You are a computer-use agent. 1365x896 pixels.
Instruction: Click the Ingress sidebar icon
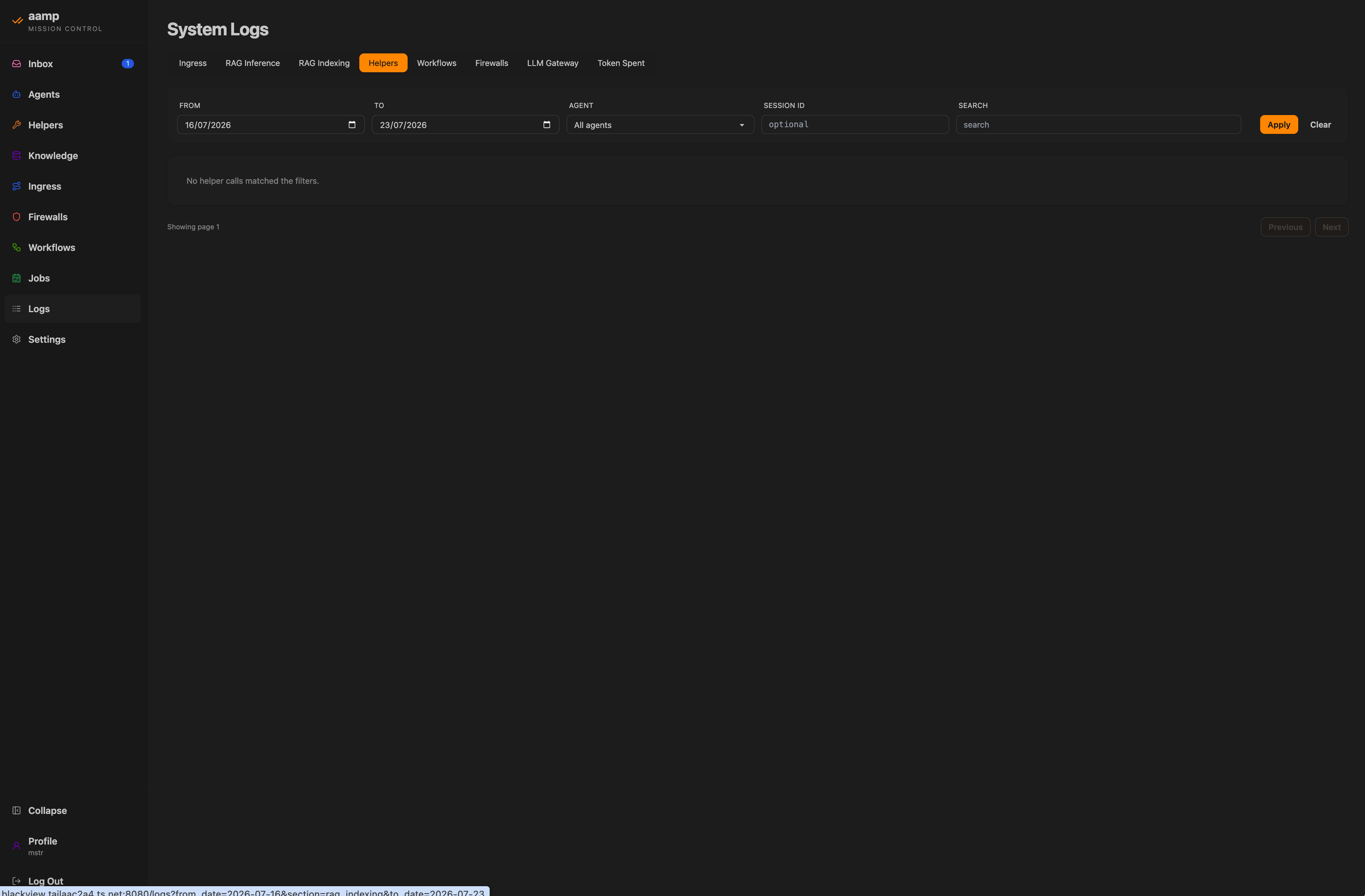pos(16,187)
